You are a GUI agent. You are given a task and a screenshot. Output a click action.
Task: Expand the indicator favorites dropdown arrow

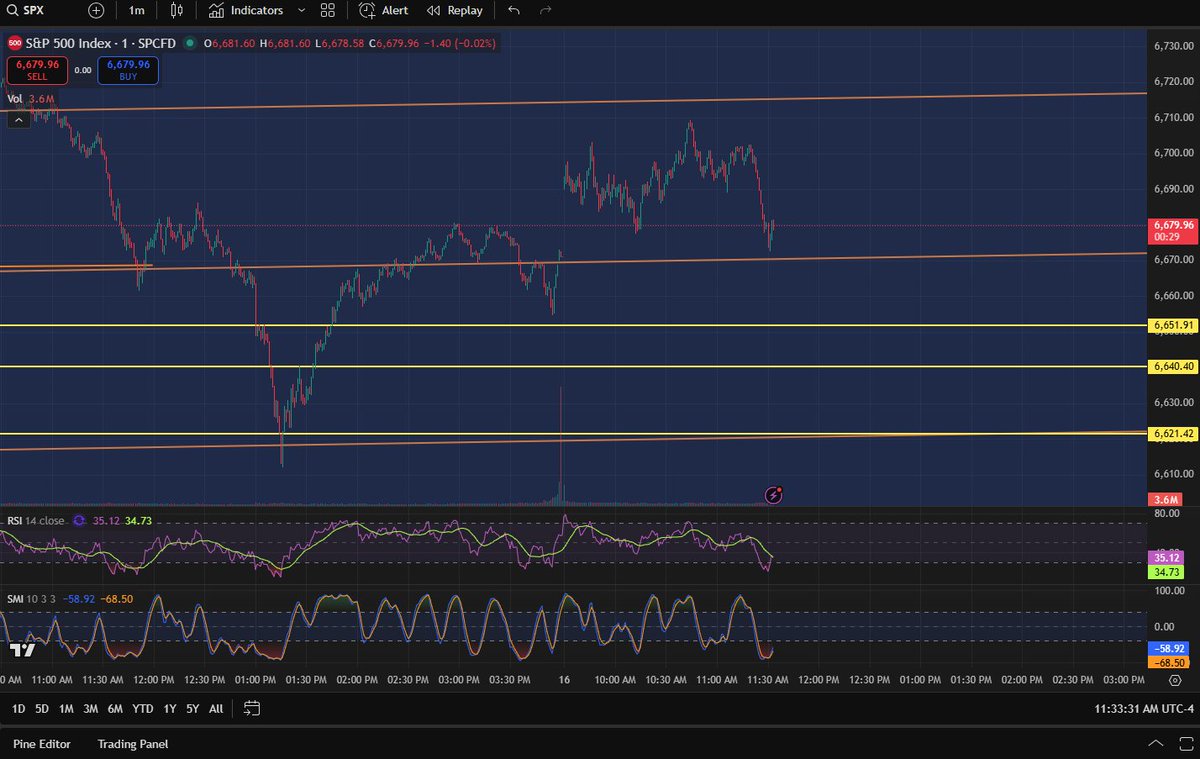point(300,10)
